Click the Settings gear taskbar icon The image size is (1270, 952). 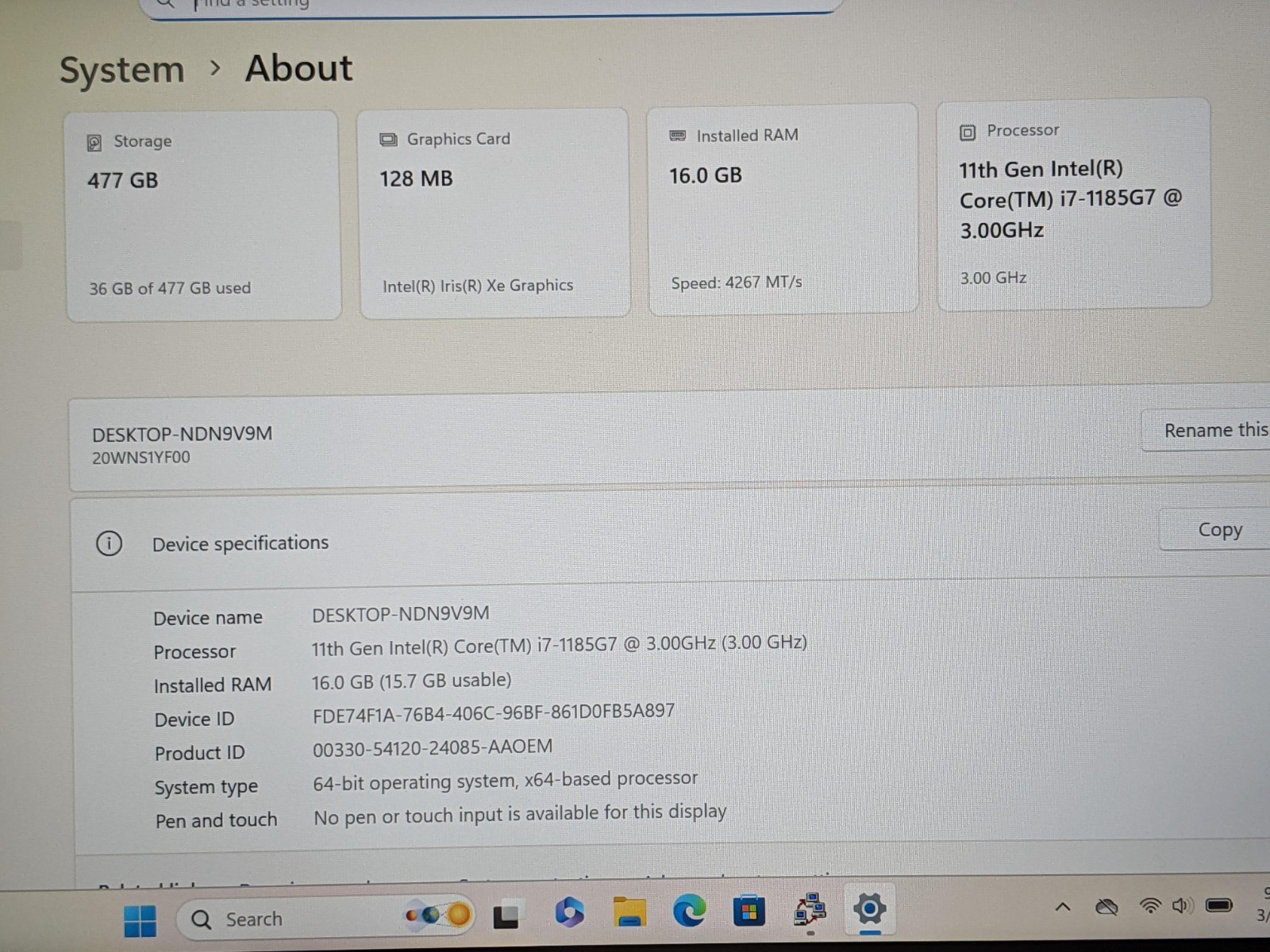coord(869,908)
